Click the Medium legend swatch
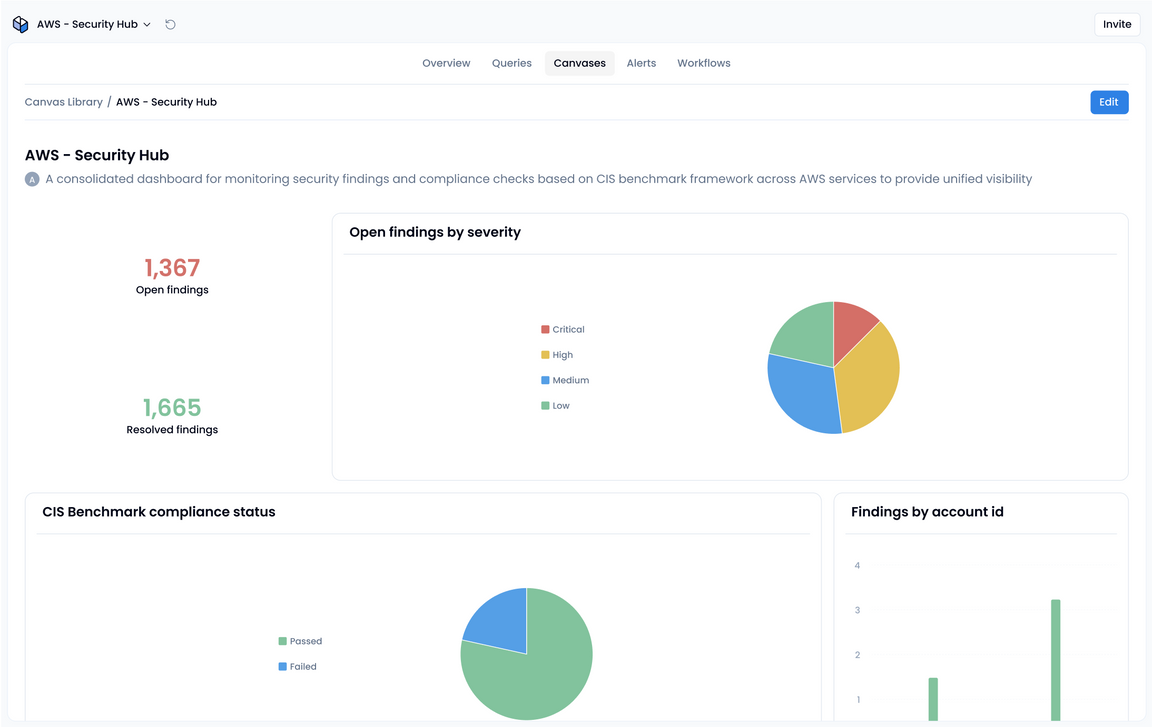1152x727 pixels. 545,380
